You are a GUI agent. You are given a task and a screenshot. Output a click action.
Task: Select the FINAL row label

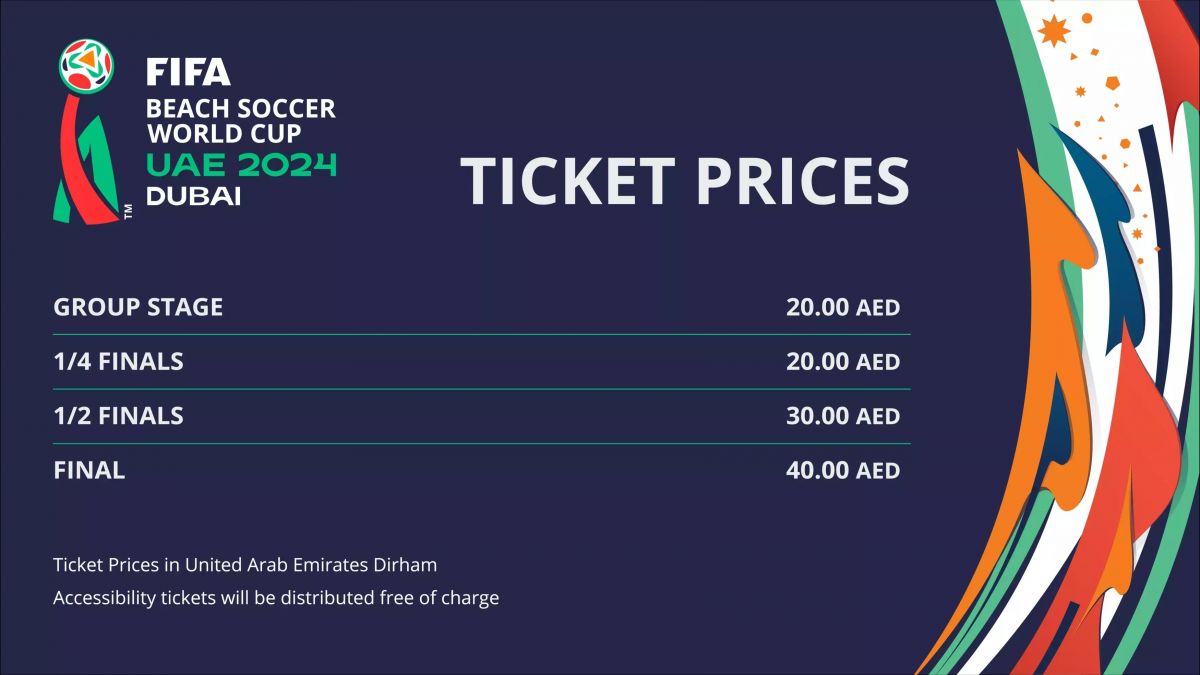89,470
